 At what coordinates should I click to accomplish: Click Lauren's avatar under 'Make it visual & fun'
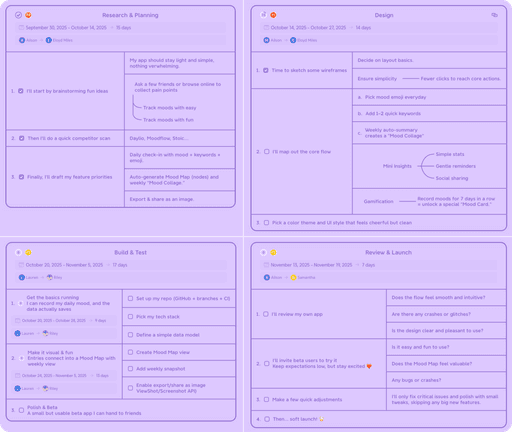[18, 388]
